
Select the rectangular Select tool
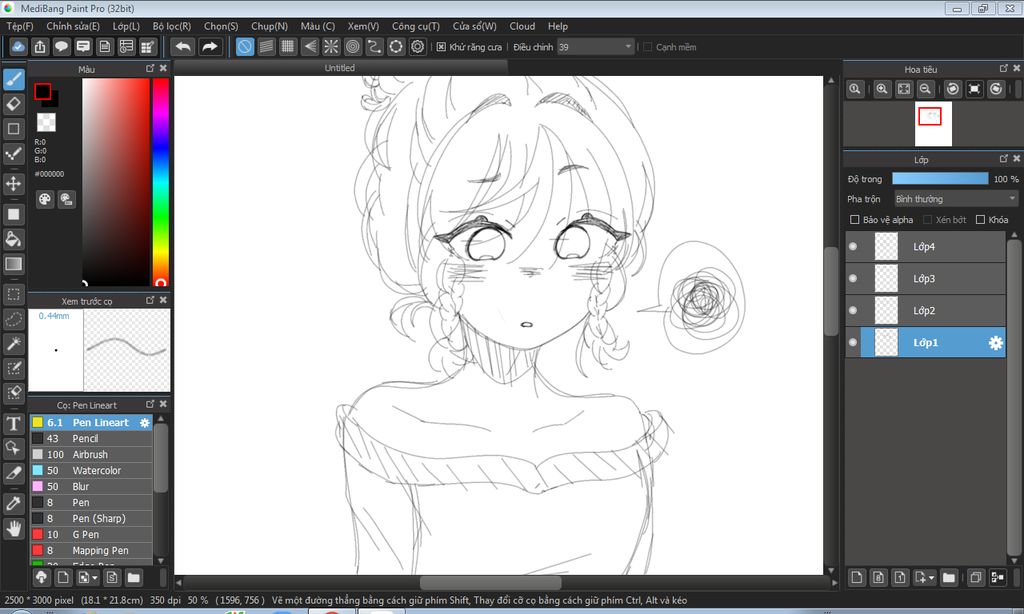[14, 294]
